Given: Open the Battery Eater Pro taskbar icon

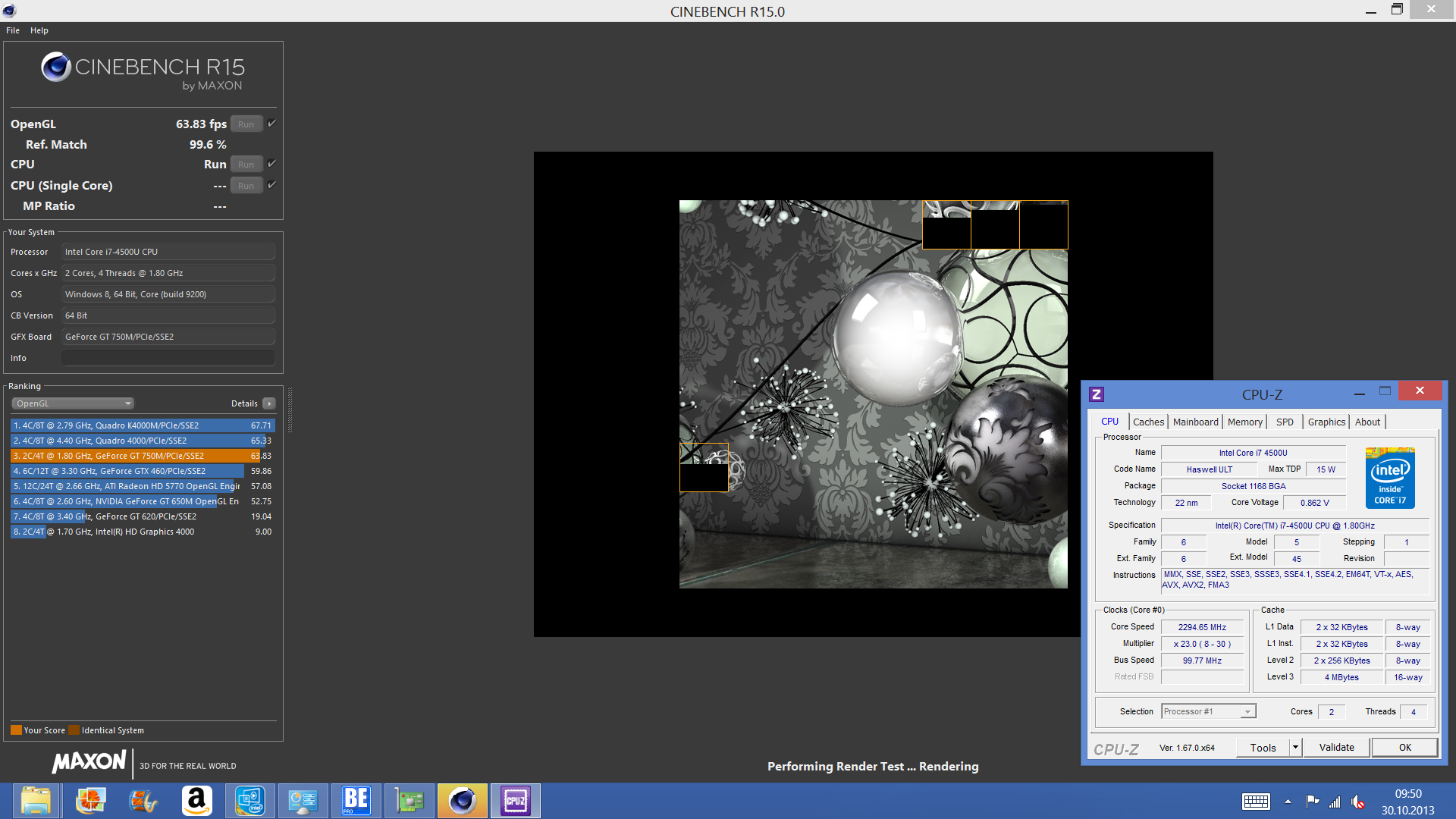Looking at the screenshot, I should [x=356, y=801].
